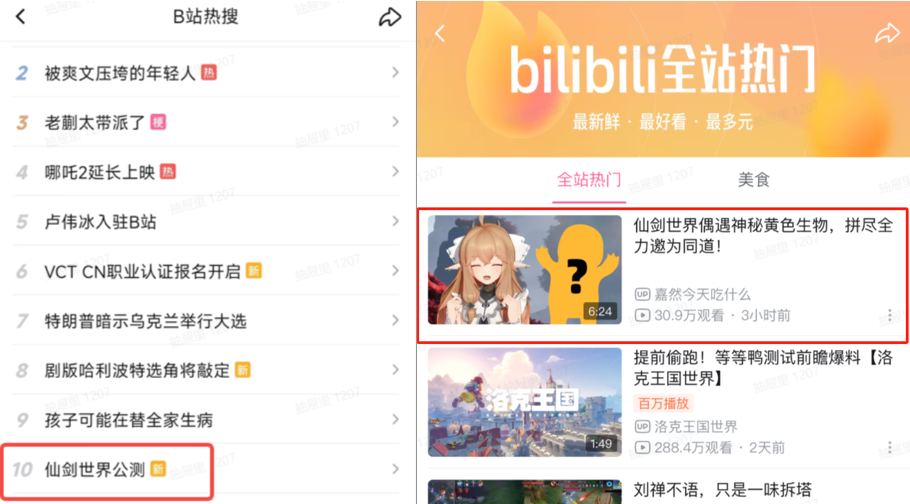Open the 老蒯太带派了 trending item
This screenshot has height=504, width=910.
207,123
